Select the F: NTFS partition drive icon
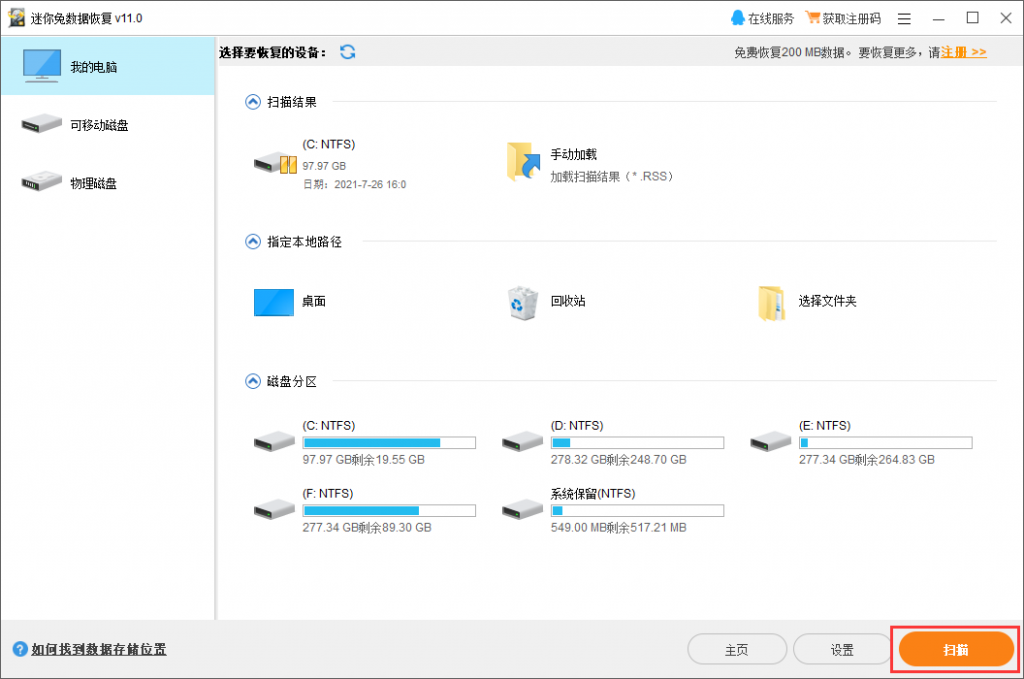 click(274, 510)
